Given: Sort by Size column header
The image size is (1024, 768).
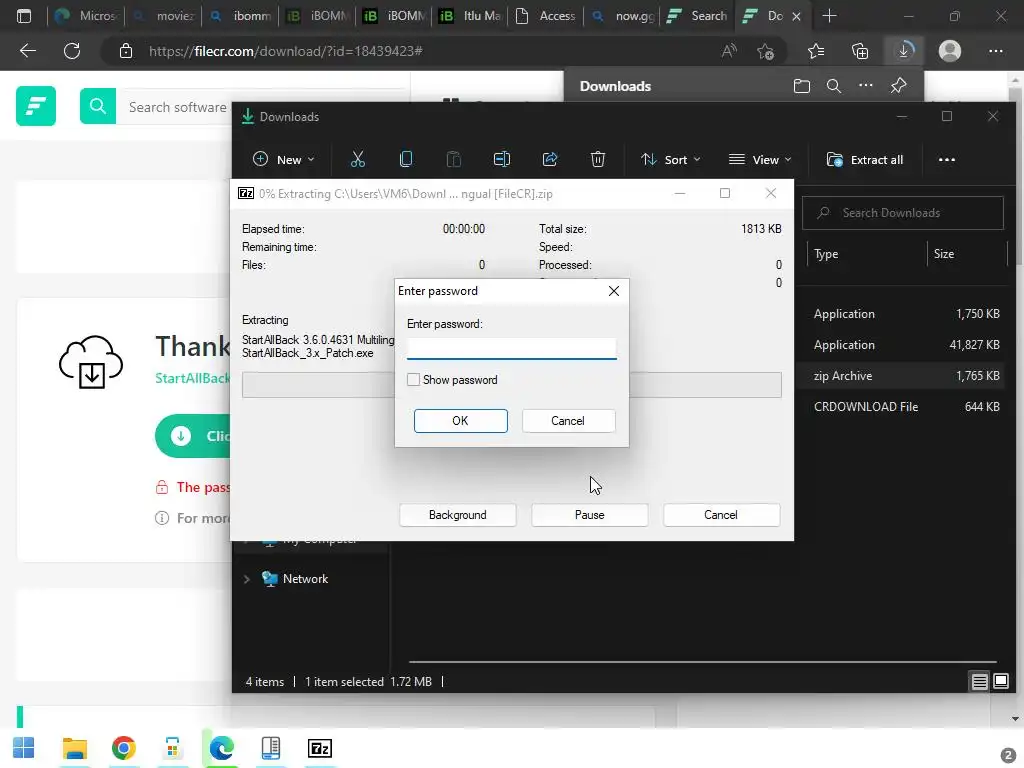Looking at the screenshot, I should [944, 254].
